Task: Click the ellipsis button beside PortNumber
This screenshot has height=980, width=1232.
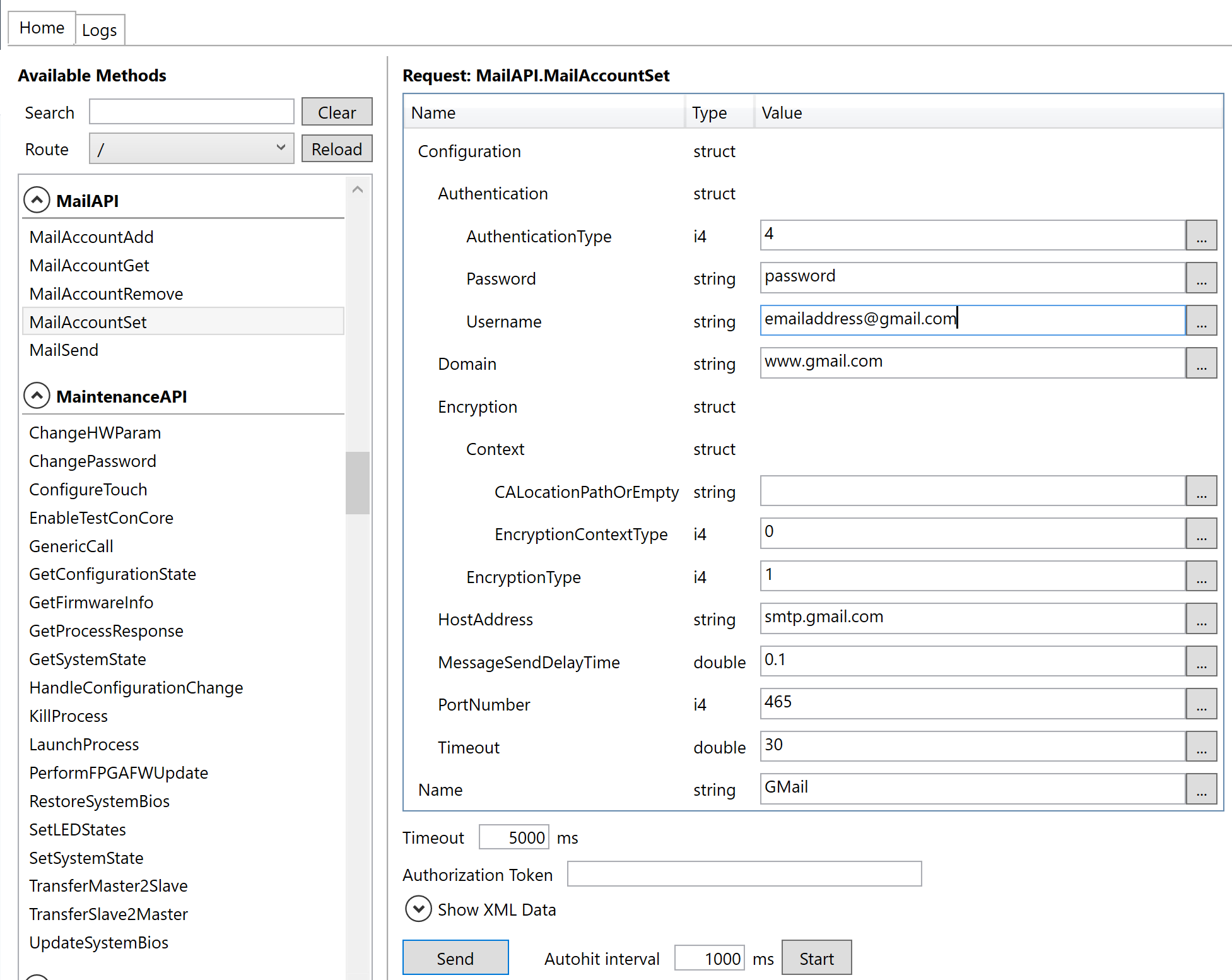Action: click(1200, 704)
